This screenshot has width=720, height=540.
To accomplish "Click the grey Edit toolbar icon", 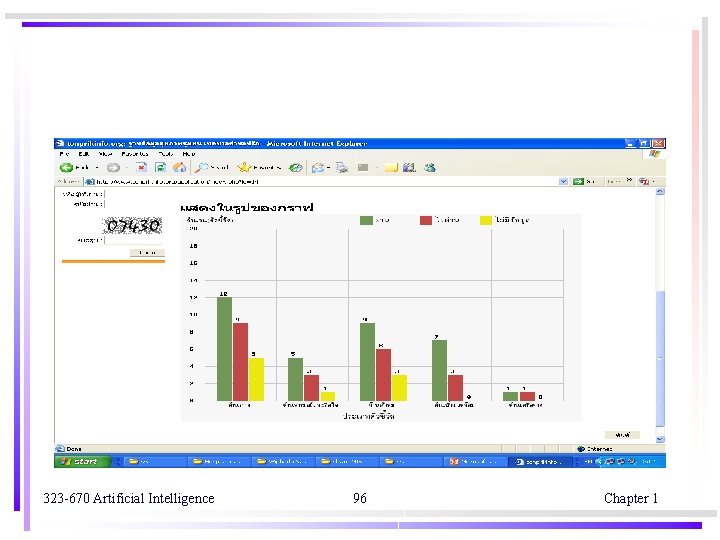I will [x=363, y=168].
